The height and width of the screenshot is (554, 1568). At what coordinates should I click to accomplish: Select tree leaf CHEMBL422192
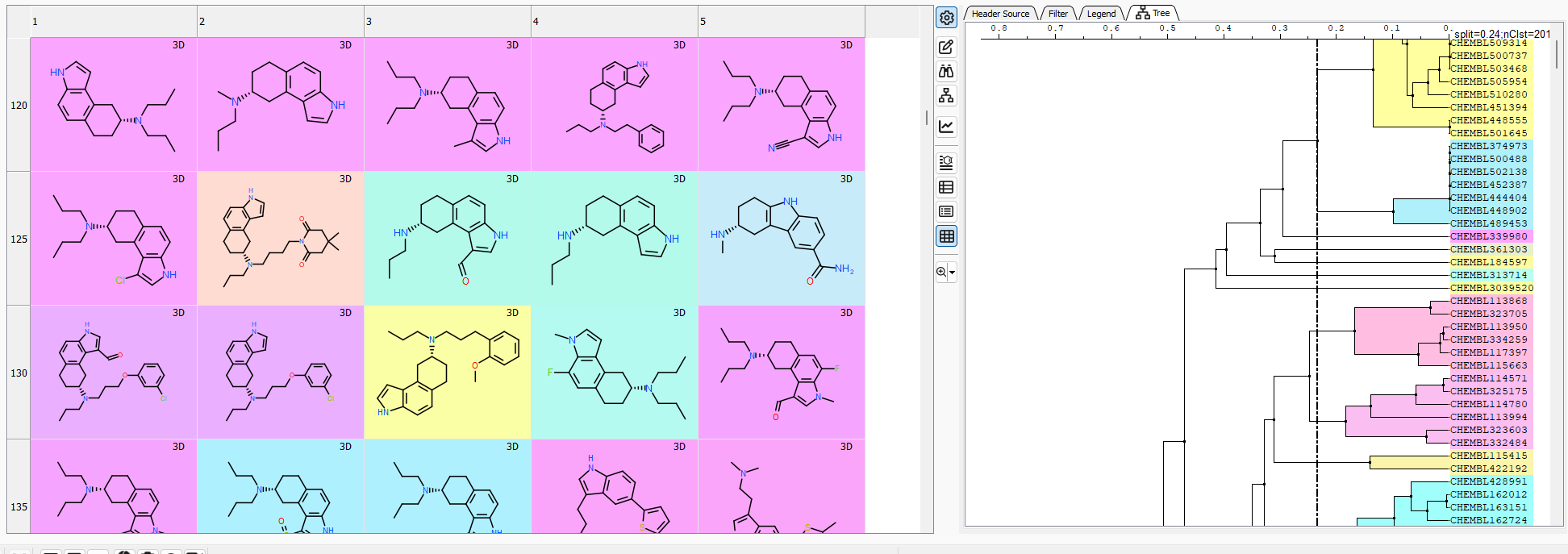pyautogui.click(x=1488, y=469)
